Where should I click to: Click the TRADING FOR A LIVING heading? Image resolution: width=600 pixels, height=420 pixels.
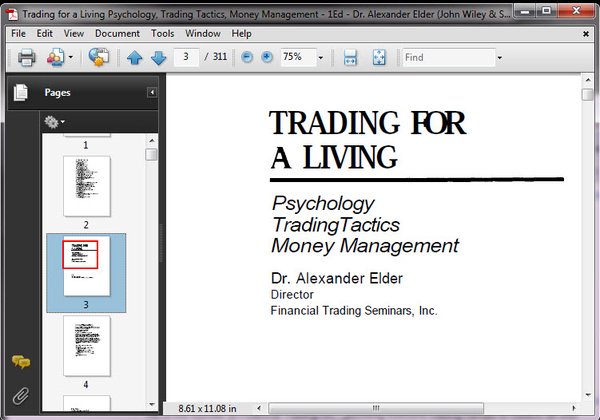367,140
